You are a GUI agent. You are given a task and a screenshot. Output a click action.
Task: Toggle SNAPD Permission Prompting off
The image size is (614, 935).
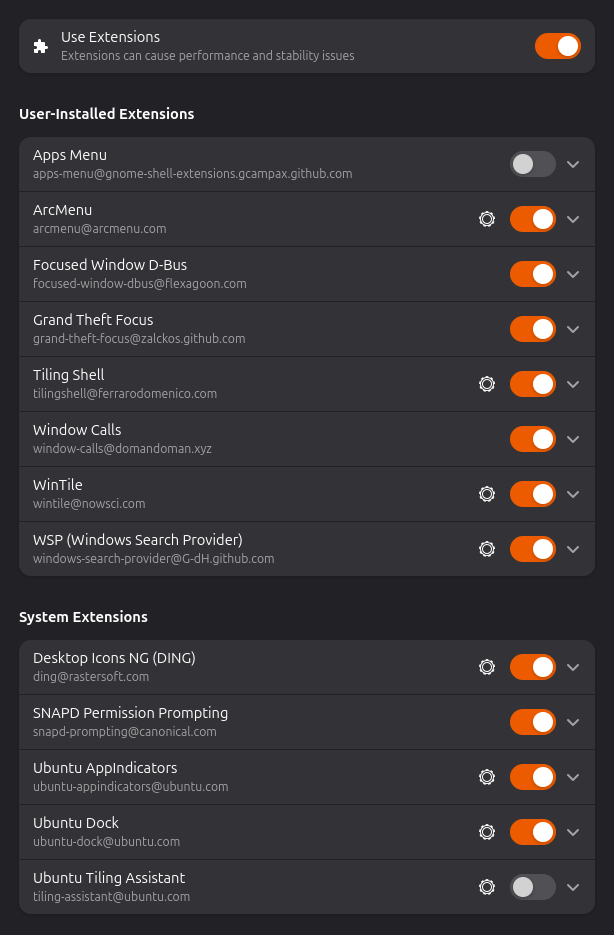click(x=532, y=722)
